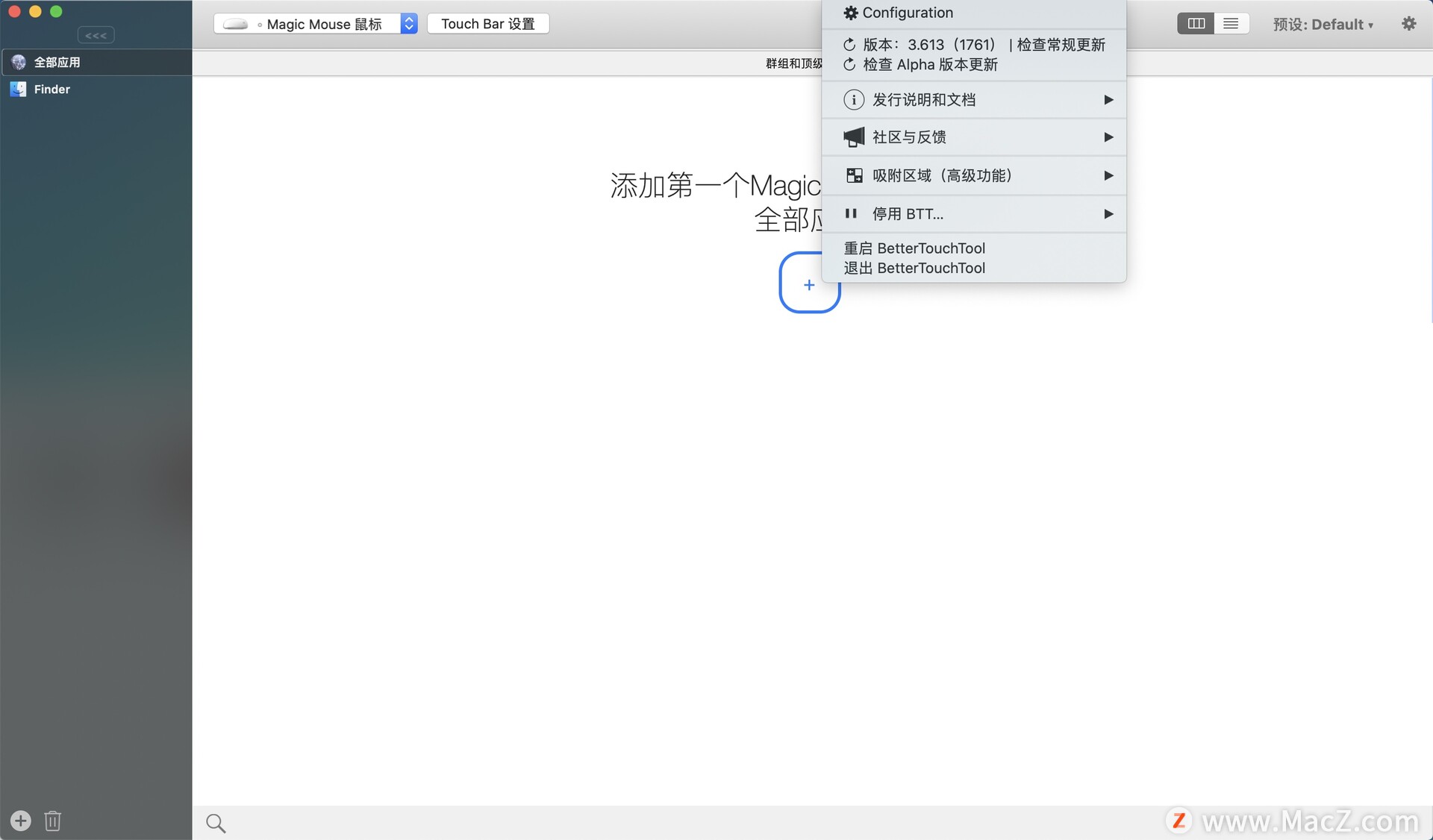The width and height of the screenshot is (1433, 840).
Task: Collapse sidebar with the <<< button
Action: point(96,35)
